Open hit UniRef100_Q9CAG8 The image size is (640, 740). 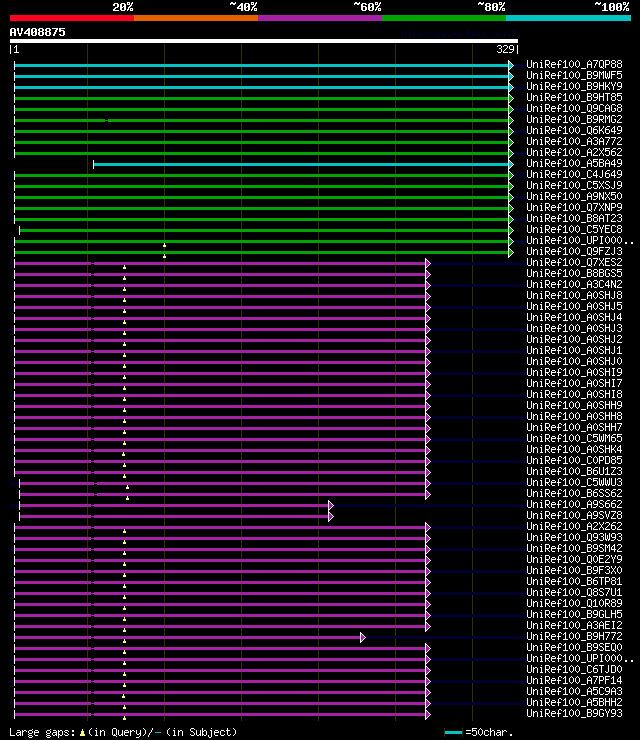(x=574, y=108)
